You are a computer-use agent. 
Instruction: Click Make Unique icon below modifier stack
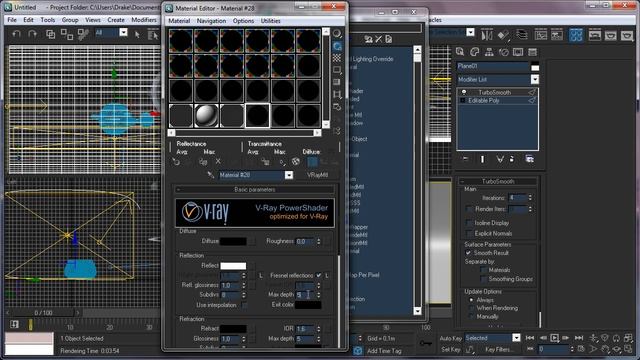(x=500, y=159)
